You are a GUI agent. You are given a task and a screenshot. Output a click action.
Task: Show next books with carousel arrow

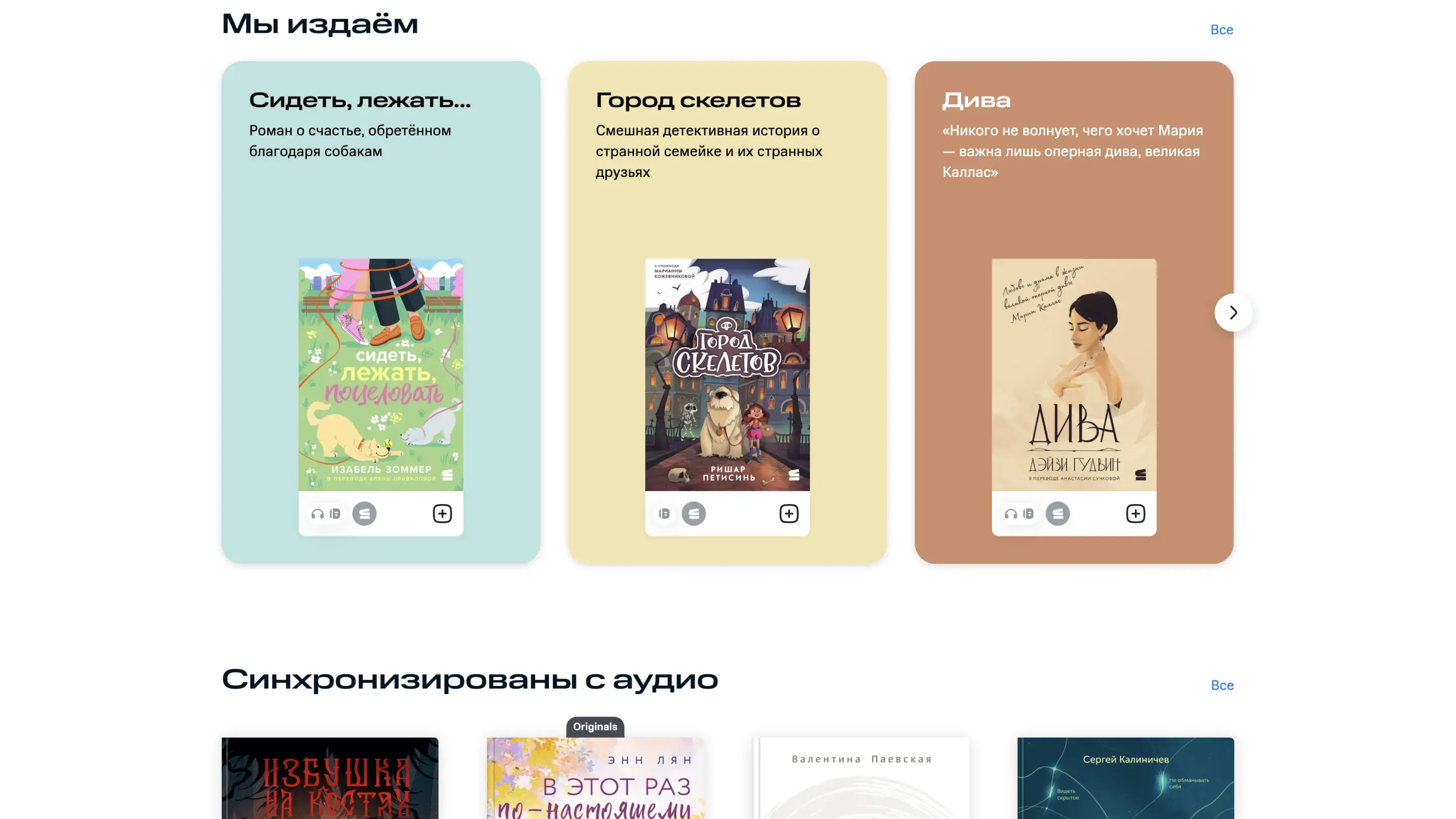1234,312
